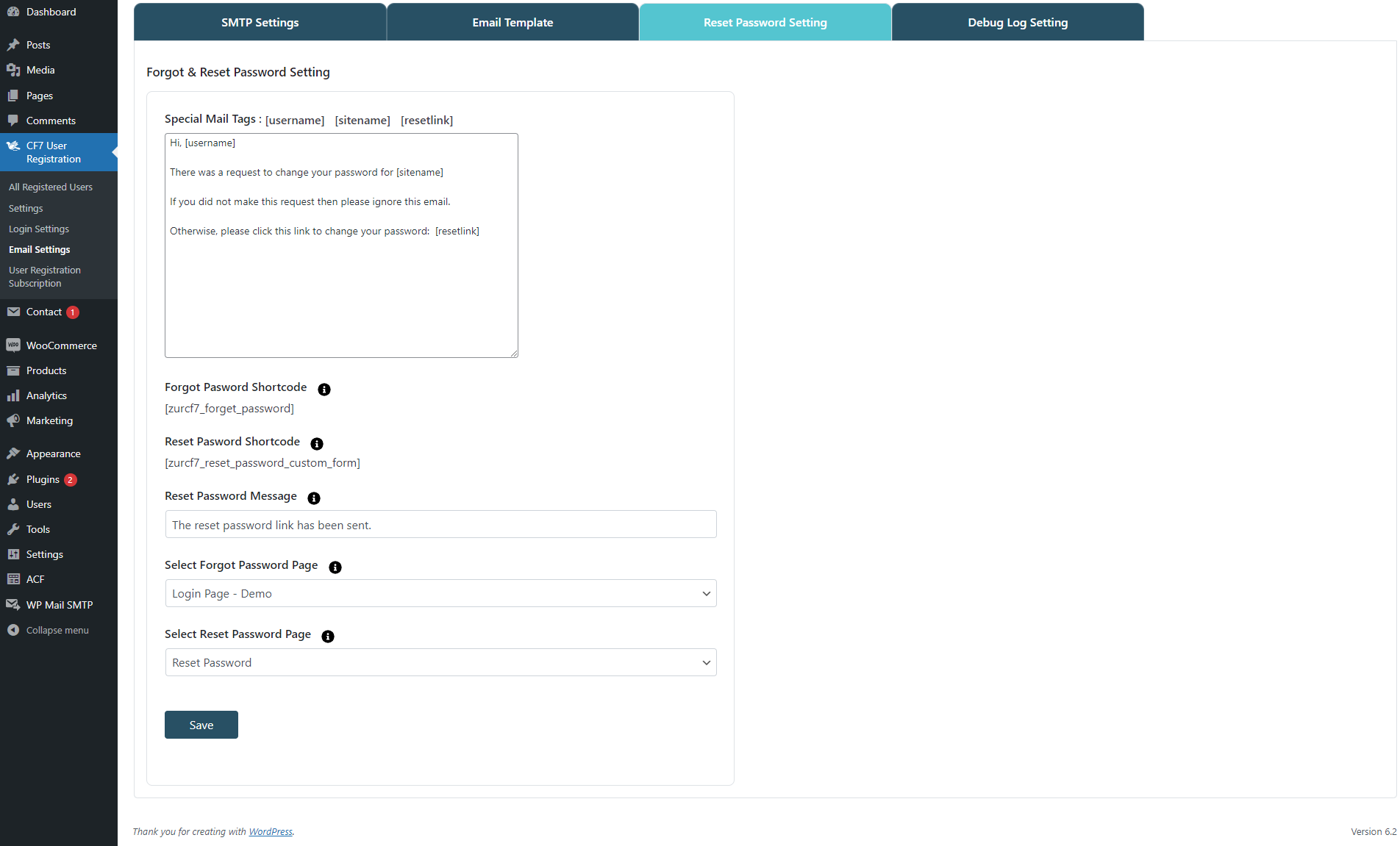Image resolution: width=1400 pixels, height=846 pixels.
Task: Click inside the reset email body textarea
Action: (341, 294)
